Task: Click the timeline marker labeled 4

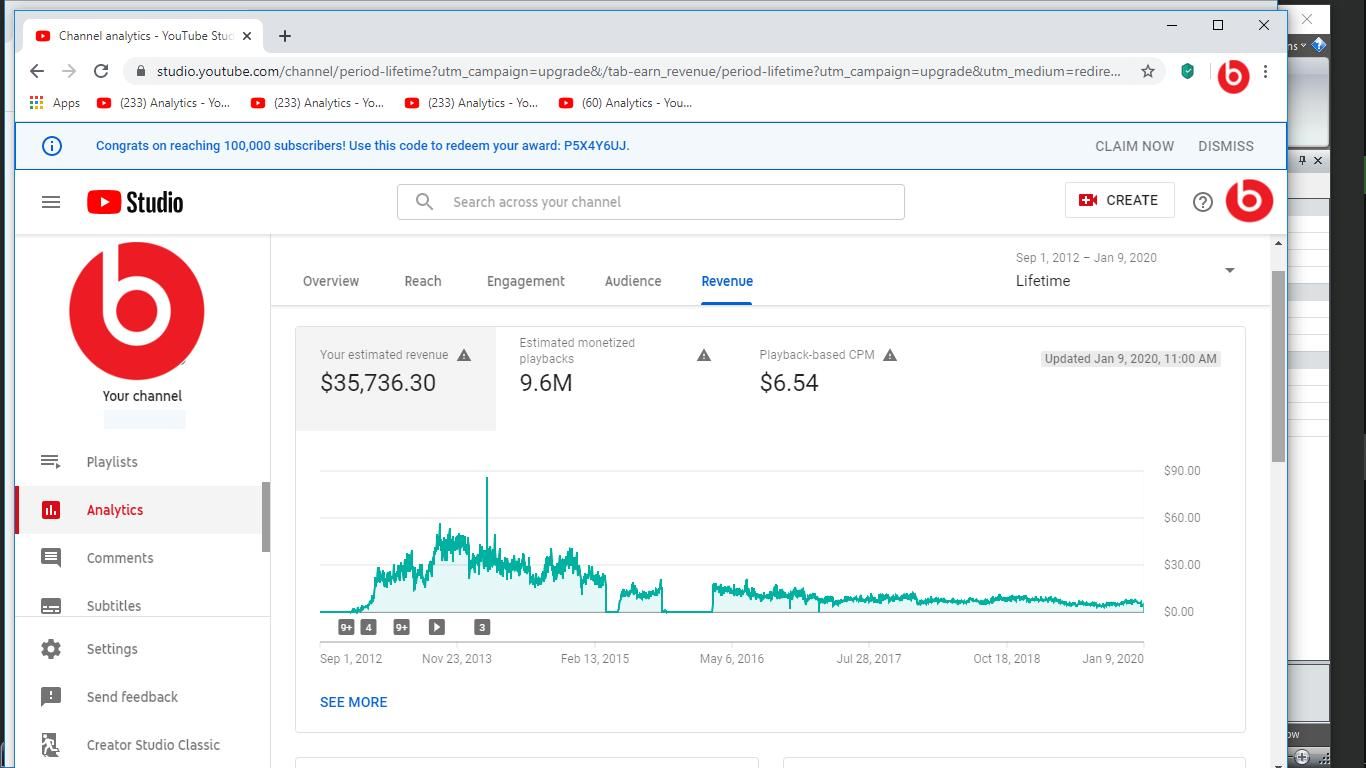Action: tap(368, 627)
